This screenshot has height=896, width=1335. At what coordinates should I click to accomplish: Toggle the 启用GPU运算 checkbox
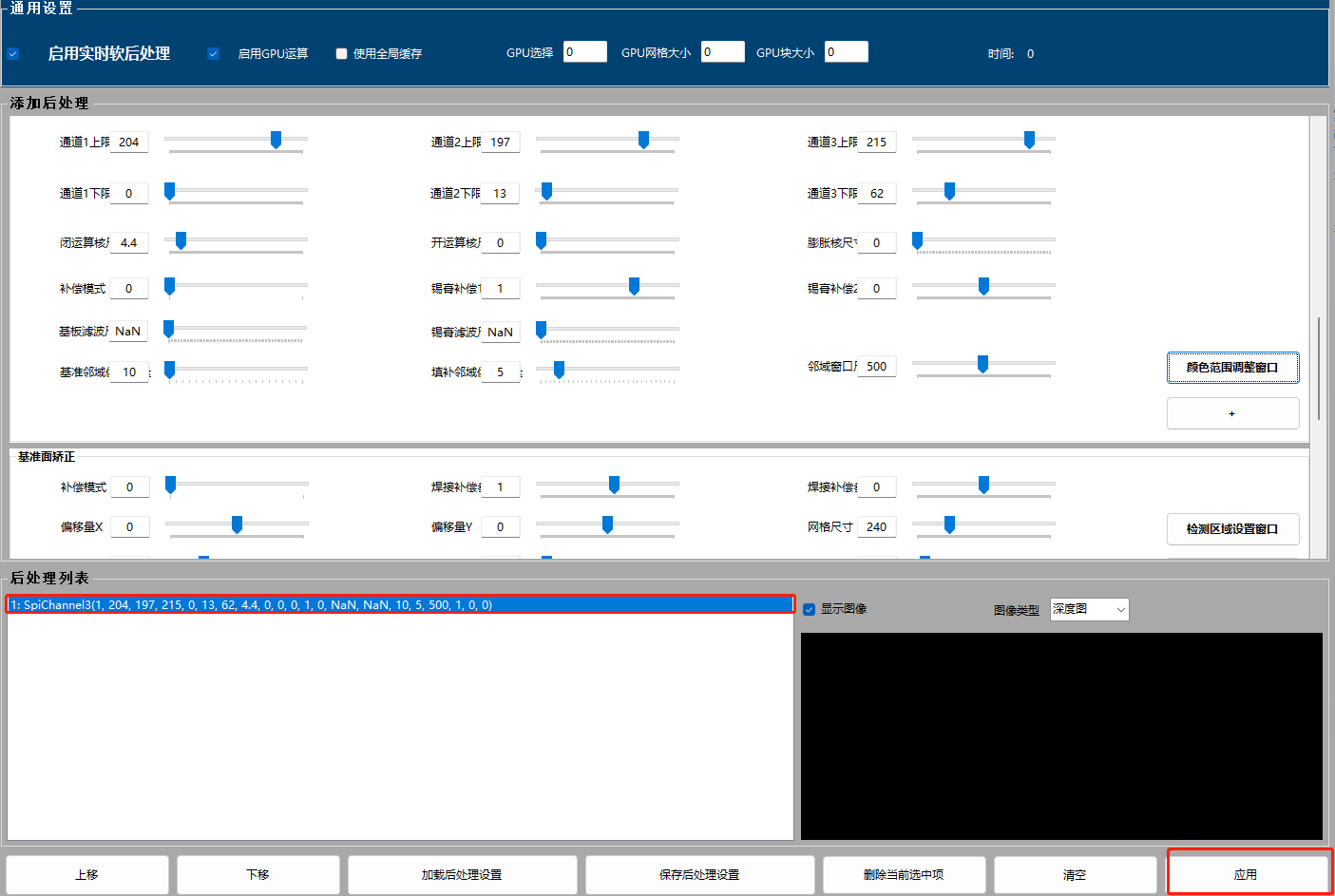click(x=213, y=54)
